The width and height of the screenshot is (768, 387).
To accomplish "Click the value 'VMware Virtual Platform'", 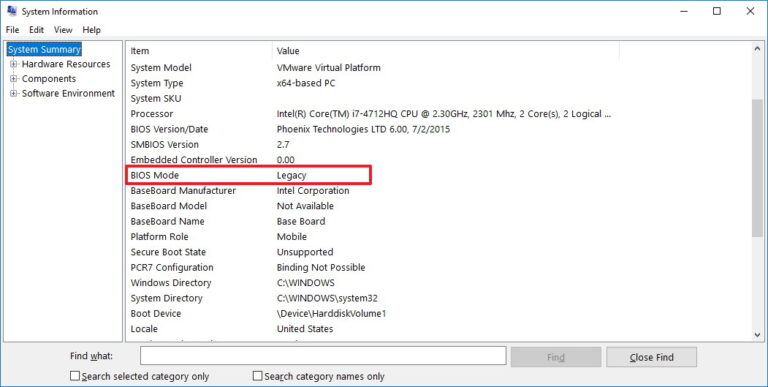I will coord(329,68).
